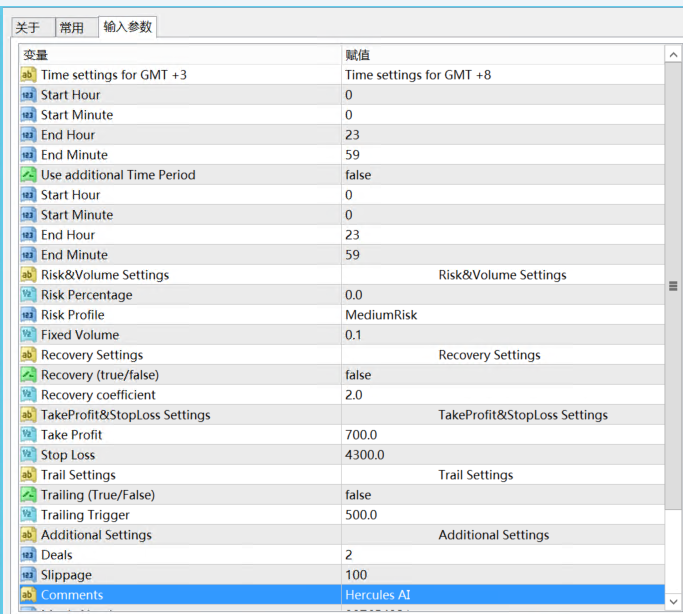Image resolution: width=683 pixels, height=614 pixels.
Task: Click the centered 'Risk&Volume Settings' value cell
Action: click(503, 275)
